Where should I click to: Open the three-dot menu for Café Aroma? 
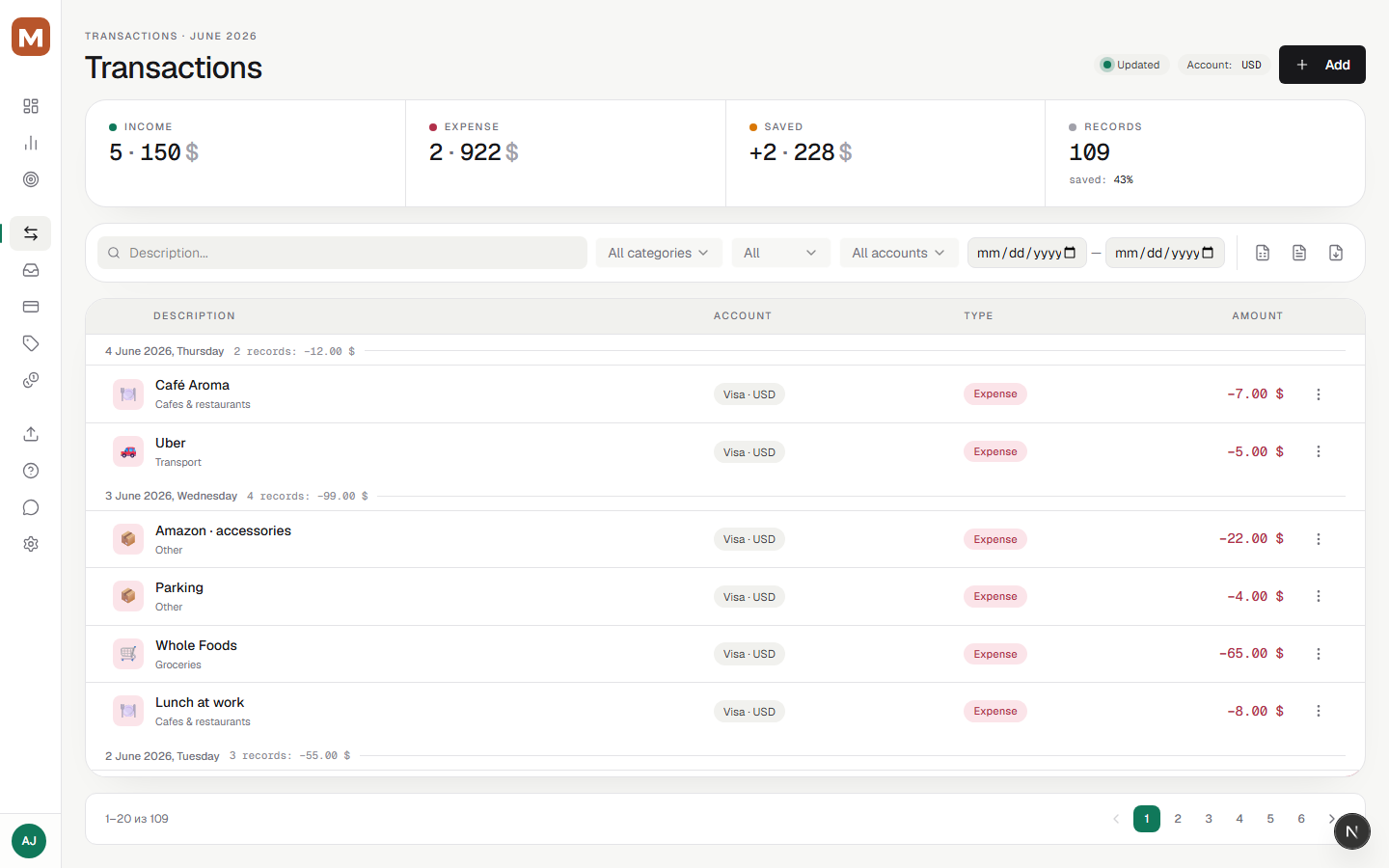click(x=1319, y=394)
